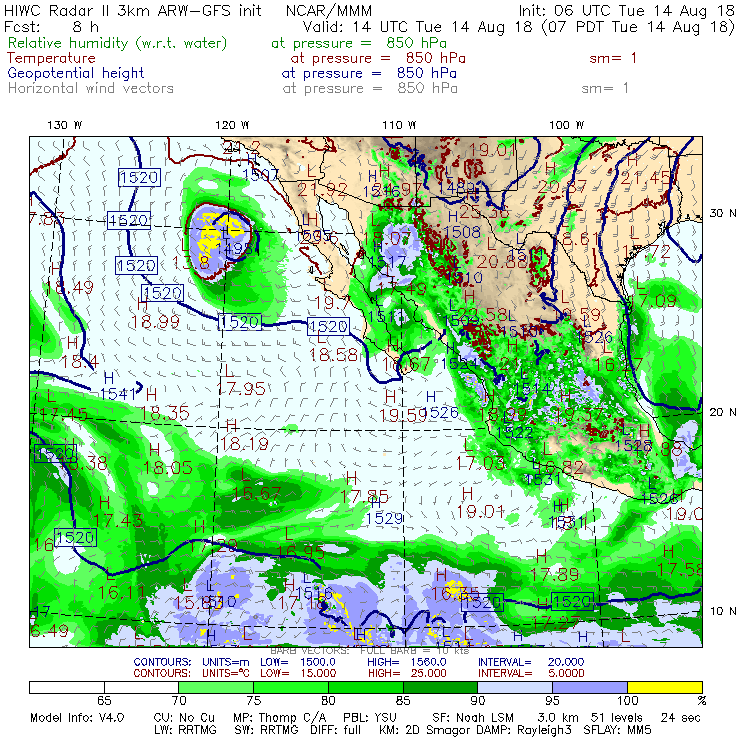Click the '1514' height value over Mexico
This screenshot has width=740, height=740.
point(533,389)
